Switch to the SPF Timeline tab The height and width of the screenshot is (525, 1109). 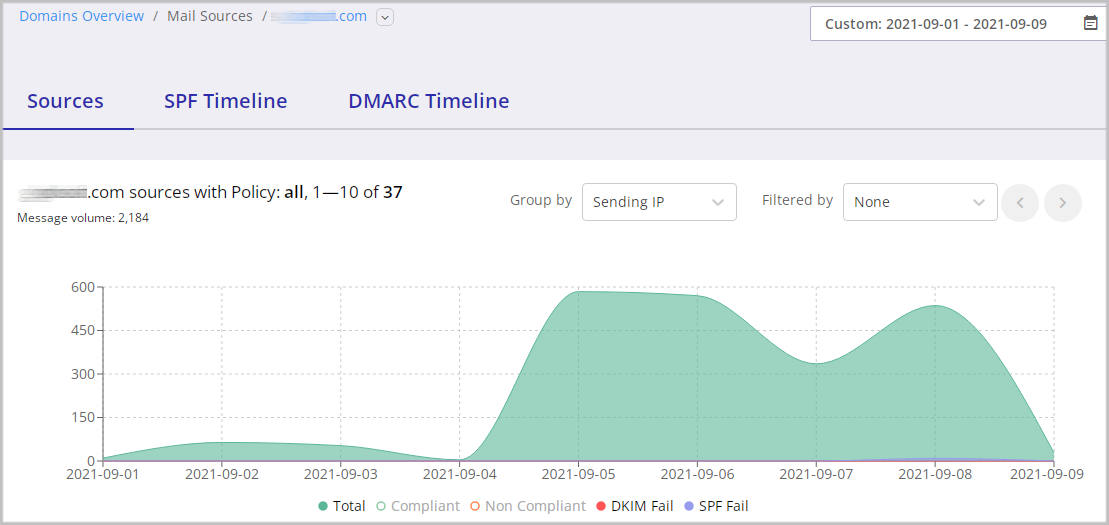[x=225, y=101]
